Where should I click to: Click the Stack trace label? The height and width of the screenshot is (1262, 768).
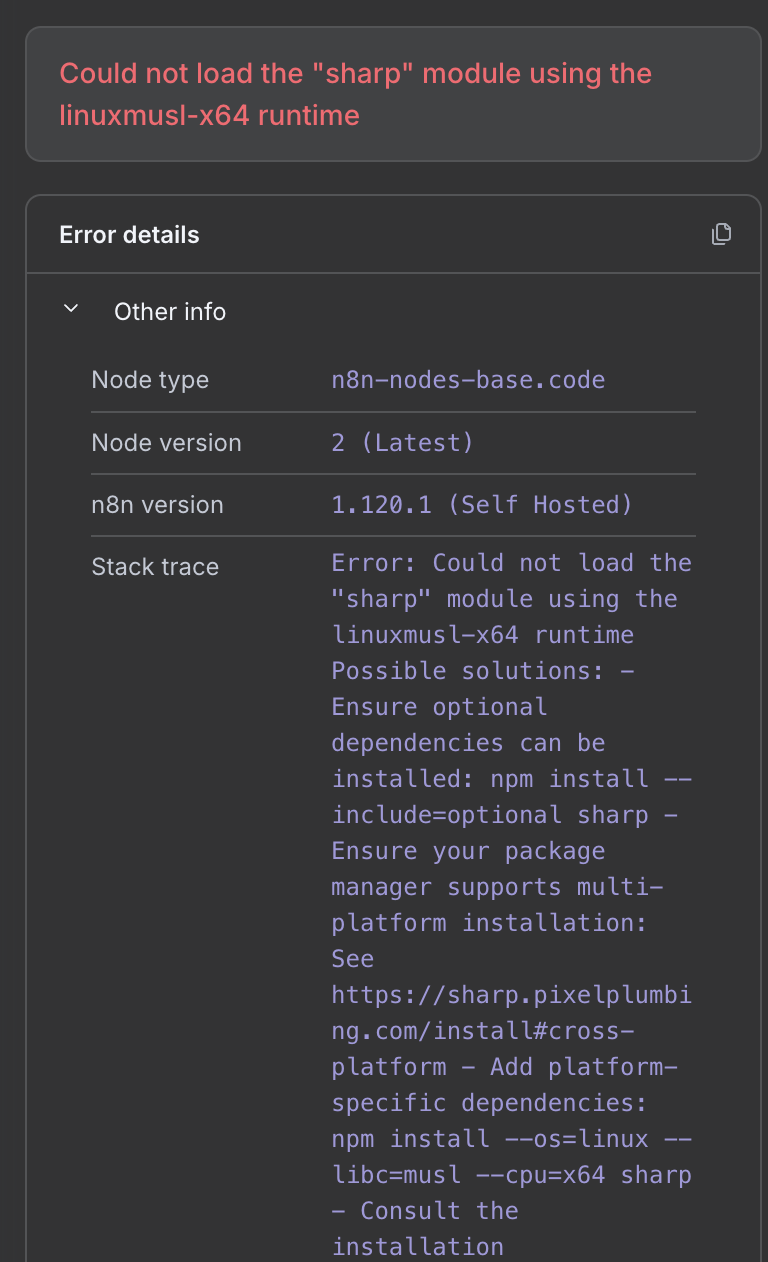[x=154, y=566]
